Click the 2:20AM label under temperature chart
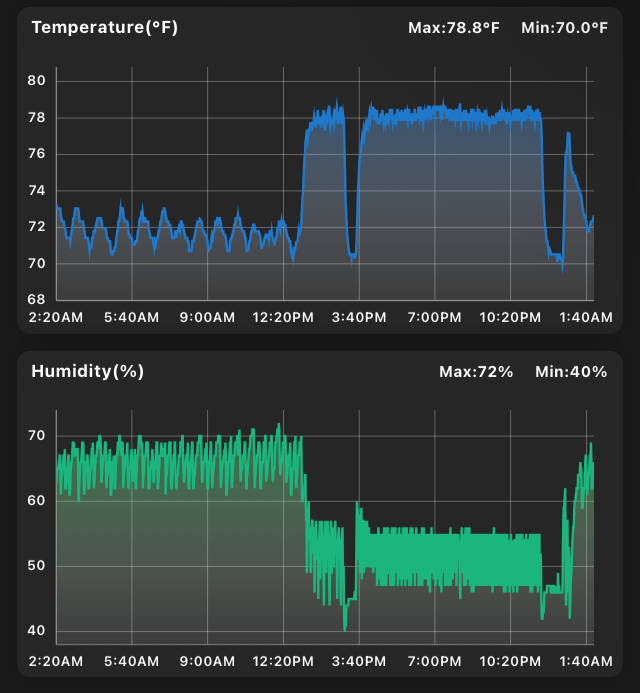 tap(56, 317)
